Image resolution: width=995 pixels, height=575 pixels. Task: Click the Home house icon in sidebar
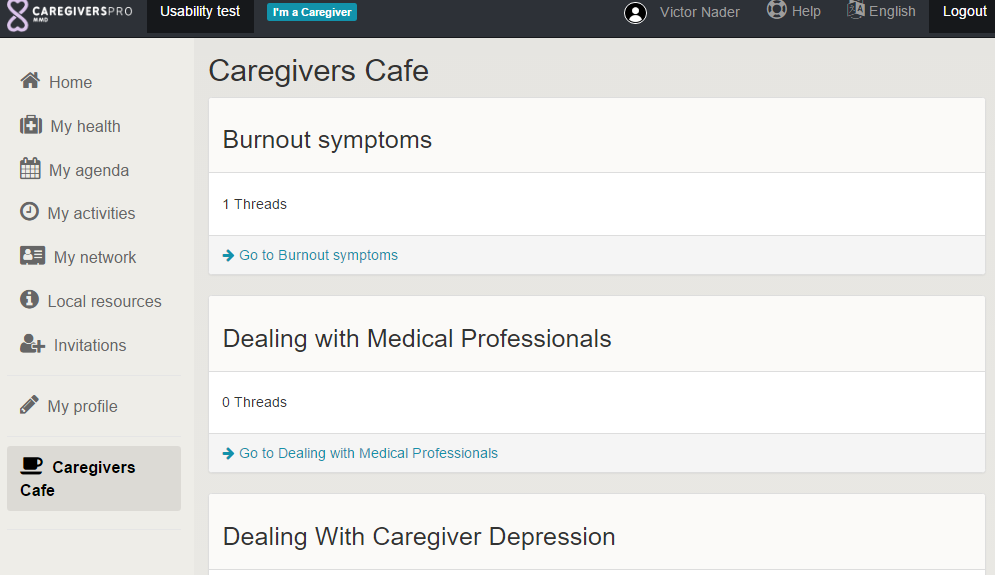tap(30, 81)
